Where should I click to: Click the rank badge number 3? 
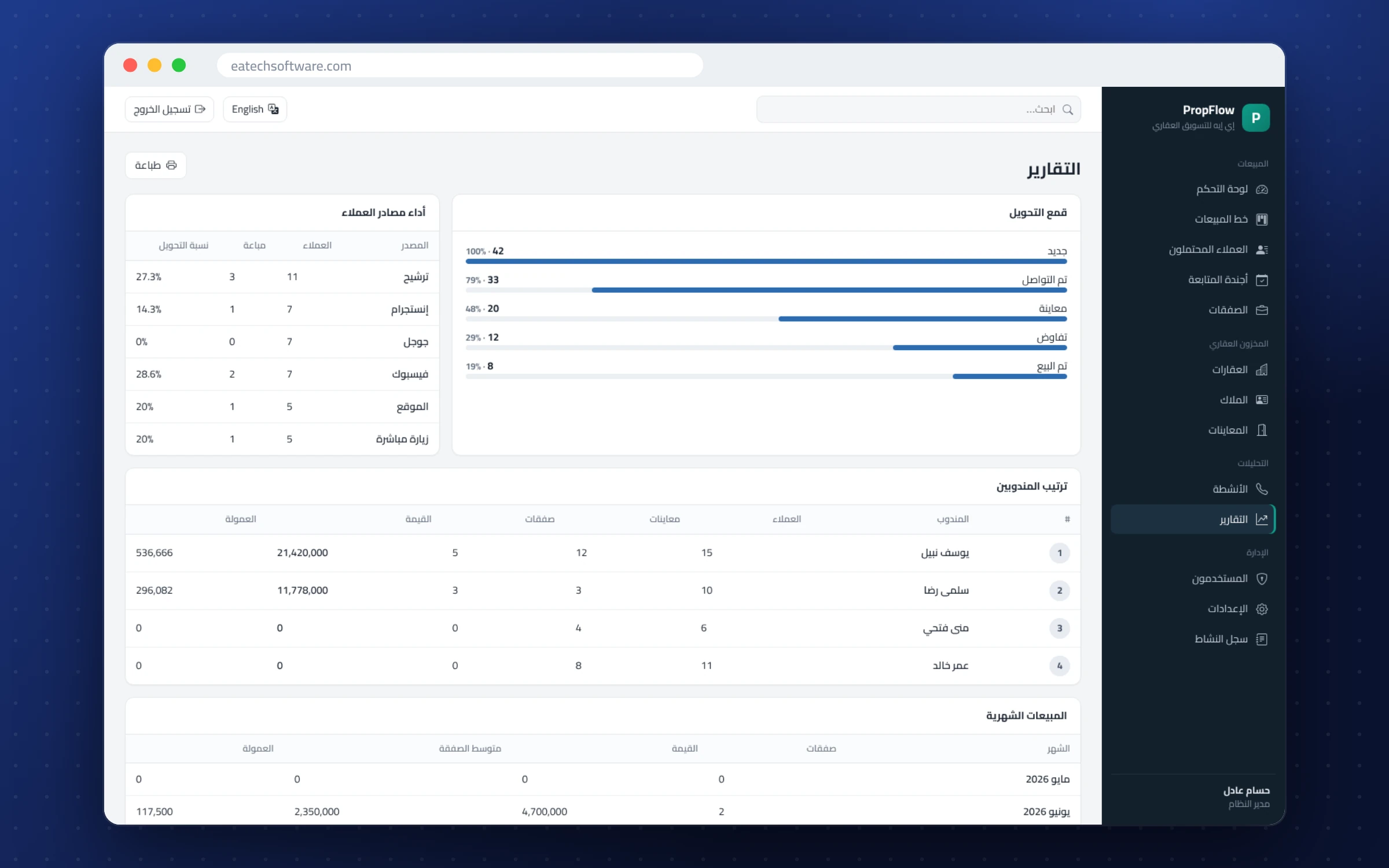tap(1059, 628)
